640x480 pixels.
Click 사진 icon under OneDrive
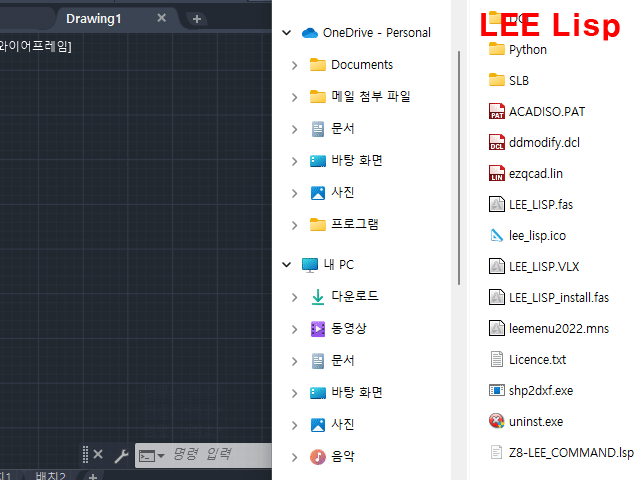(318, 193)
